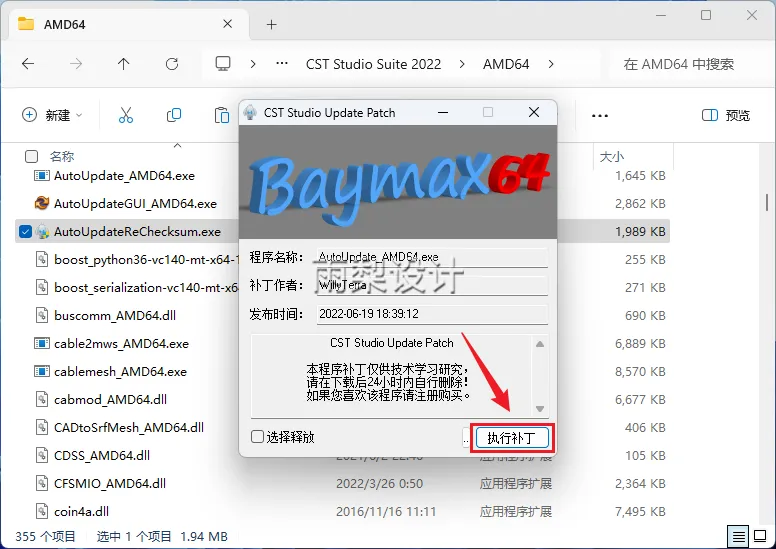Click the 执行补丁 apply patch button
The image size is (776, 549).
(x=512, y=438)
